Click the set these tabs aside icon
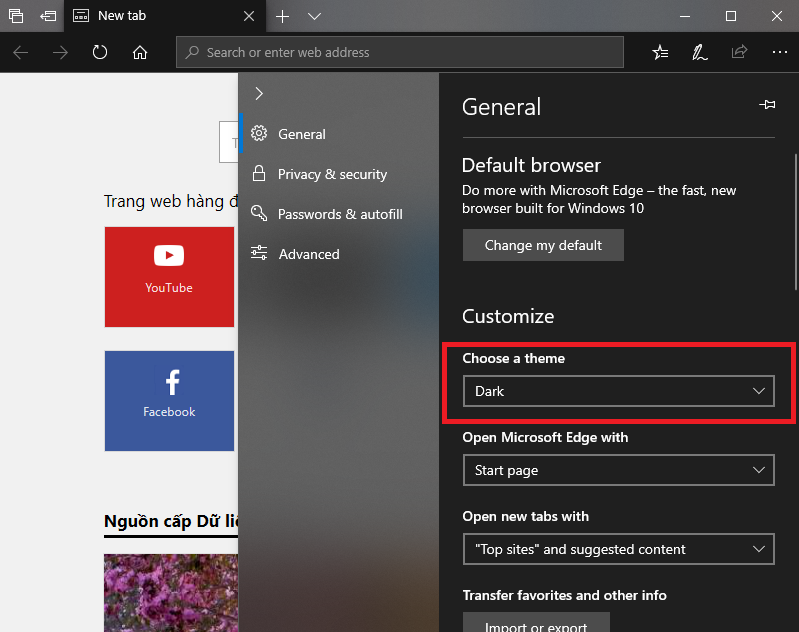This screenshot has height=632, width=799. pyautogui.click(x=48, y=16)
